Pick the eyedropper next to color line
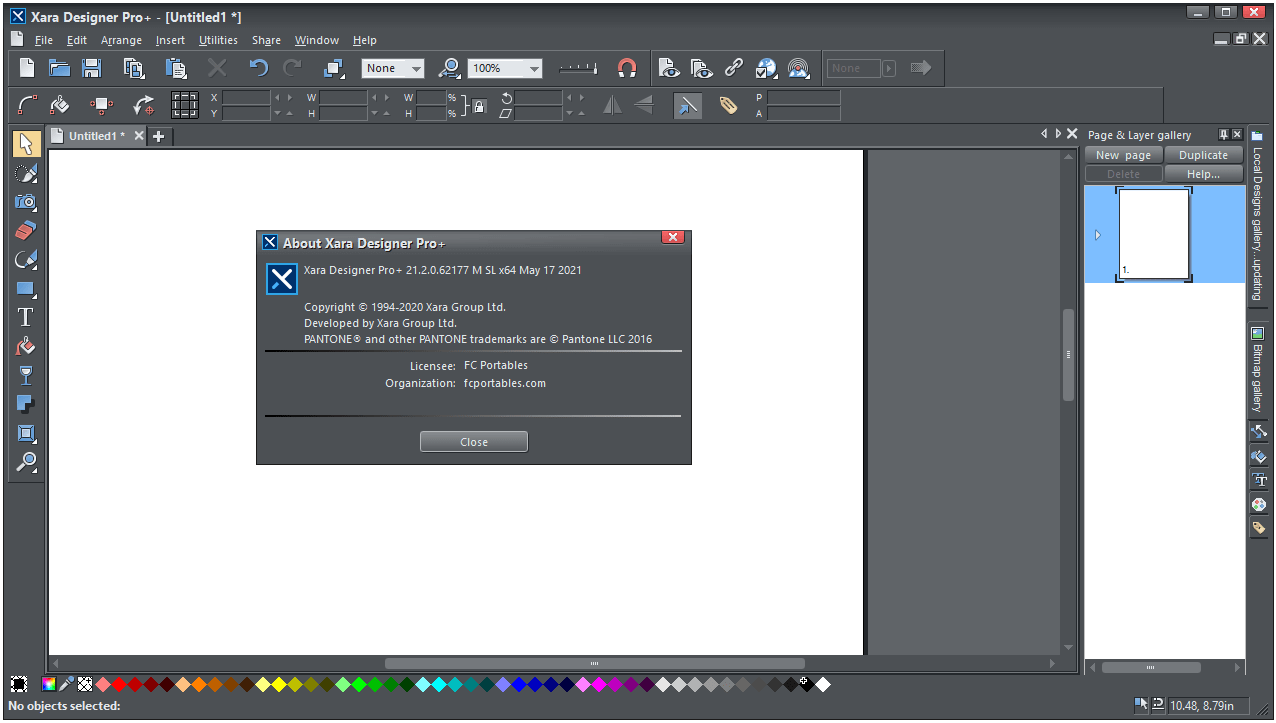 click(67, 685)
